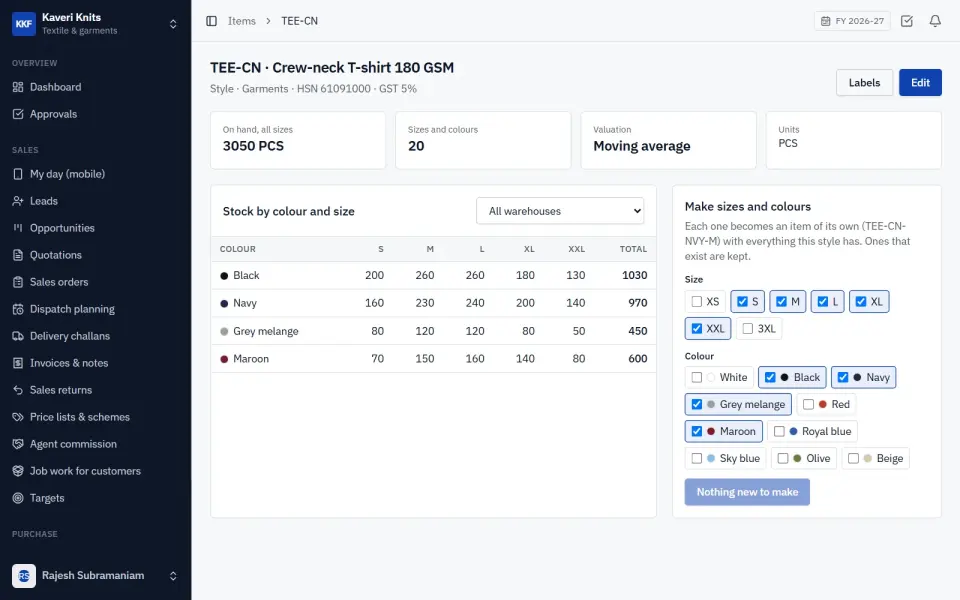
Task: Click the Agent commission handshake icon
Action: click(x=18, y=444)
